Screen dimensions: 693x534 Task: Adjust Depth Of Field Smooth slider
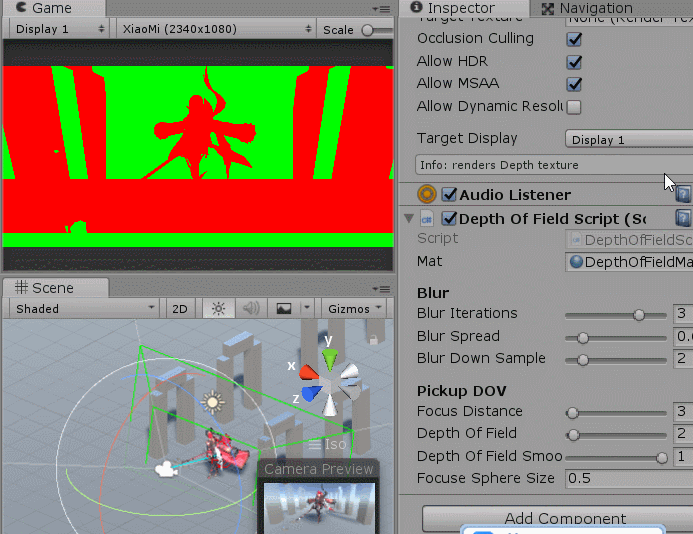(616, 458)
